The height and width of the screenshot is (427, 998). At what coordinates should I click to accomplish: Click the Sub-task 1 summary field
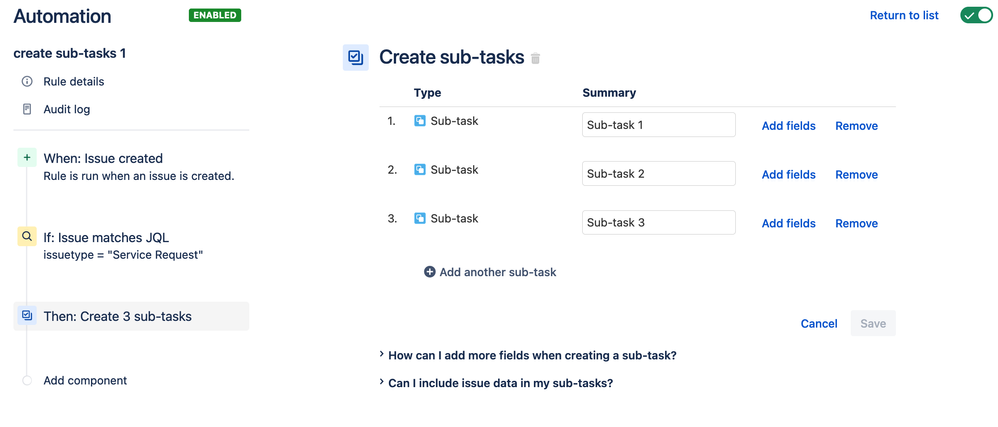(658, 125)
